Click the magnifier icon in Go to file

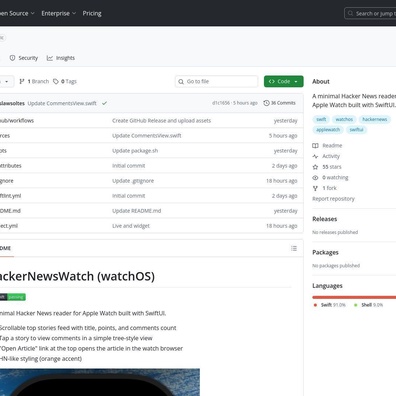(181, 82)
